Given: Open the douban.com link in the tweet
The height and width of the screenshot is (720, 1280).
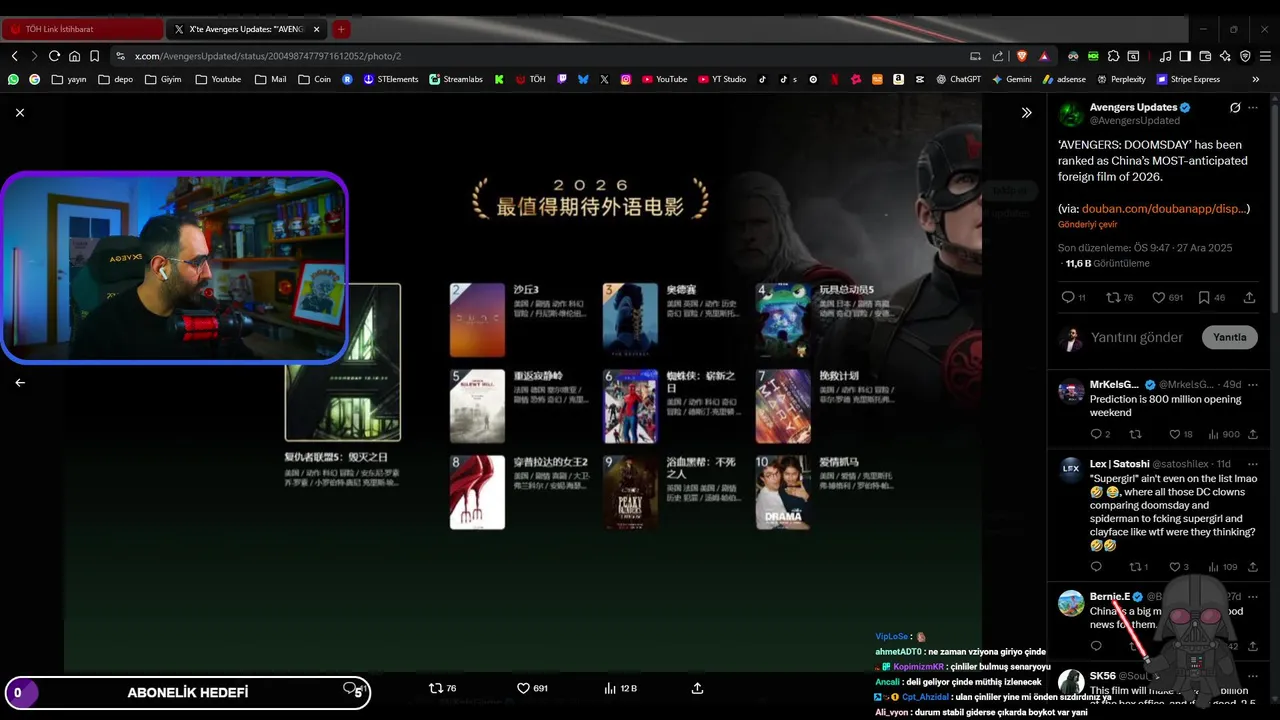Looking at the screenshot, I should tap(1165, 208).
